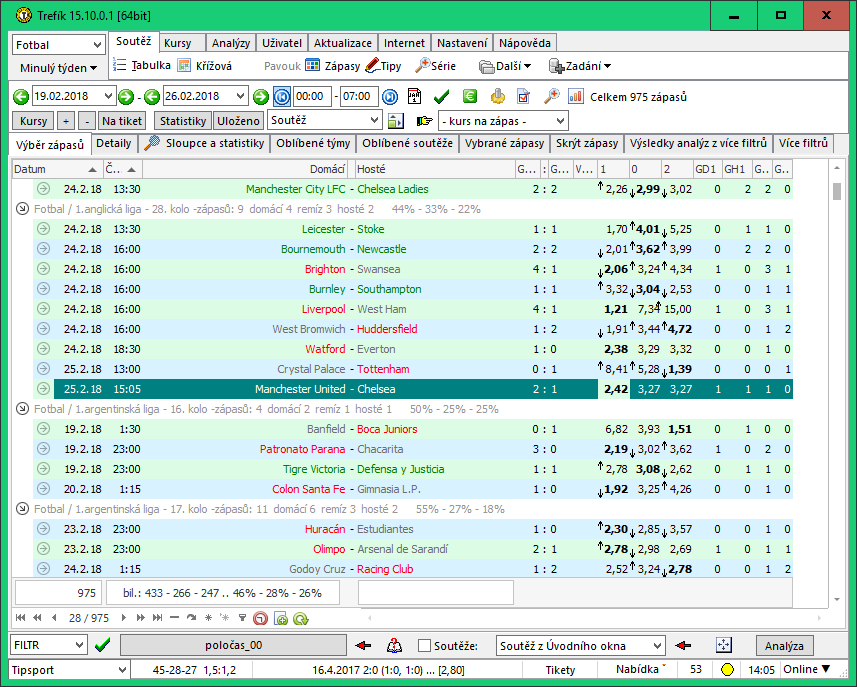
Task: Collapse the 1.argentinská liga 16. kolo group
Action: pyautogui.click(x=22, y=409)
